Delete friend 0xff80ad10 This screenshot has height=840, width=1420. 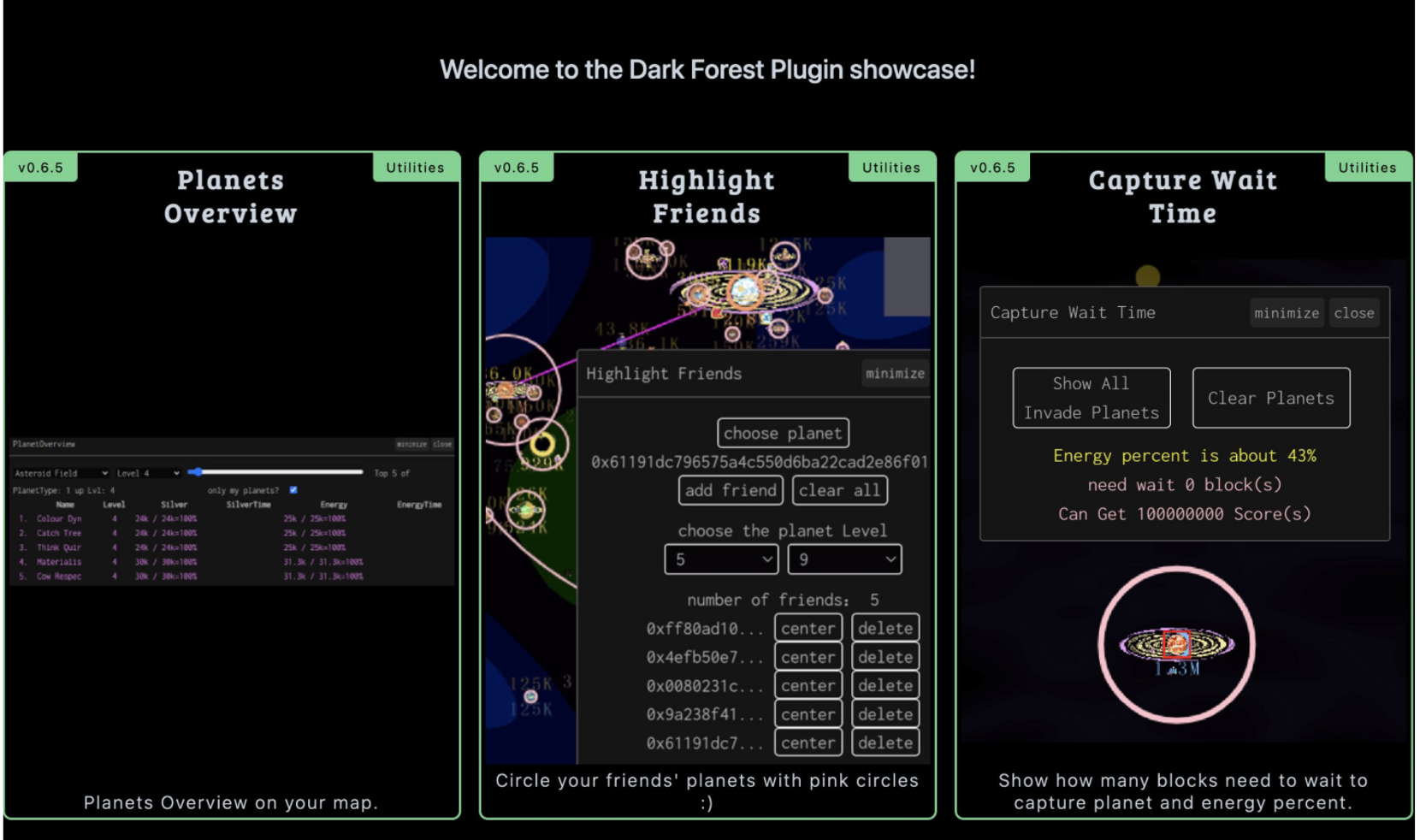point(885,629)
